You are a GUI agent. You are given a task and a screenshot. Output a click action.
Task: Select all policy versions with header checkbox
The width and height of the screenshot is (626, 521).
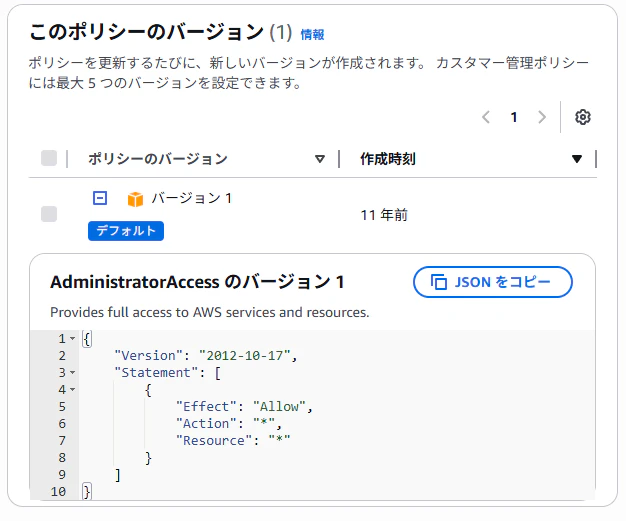point(49,158)
